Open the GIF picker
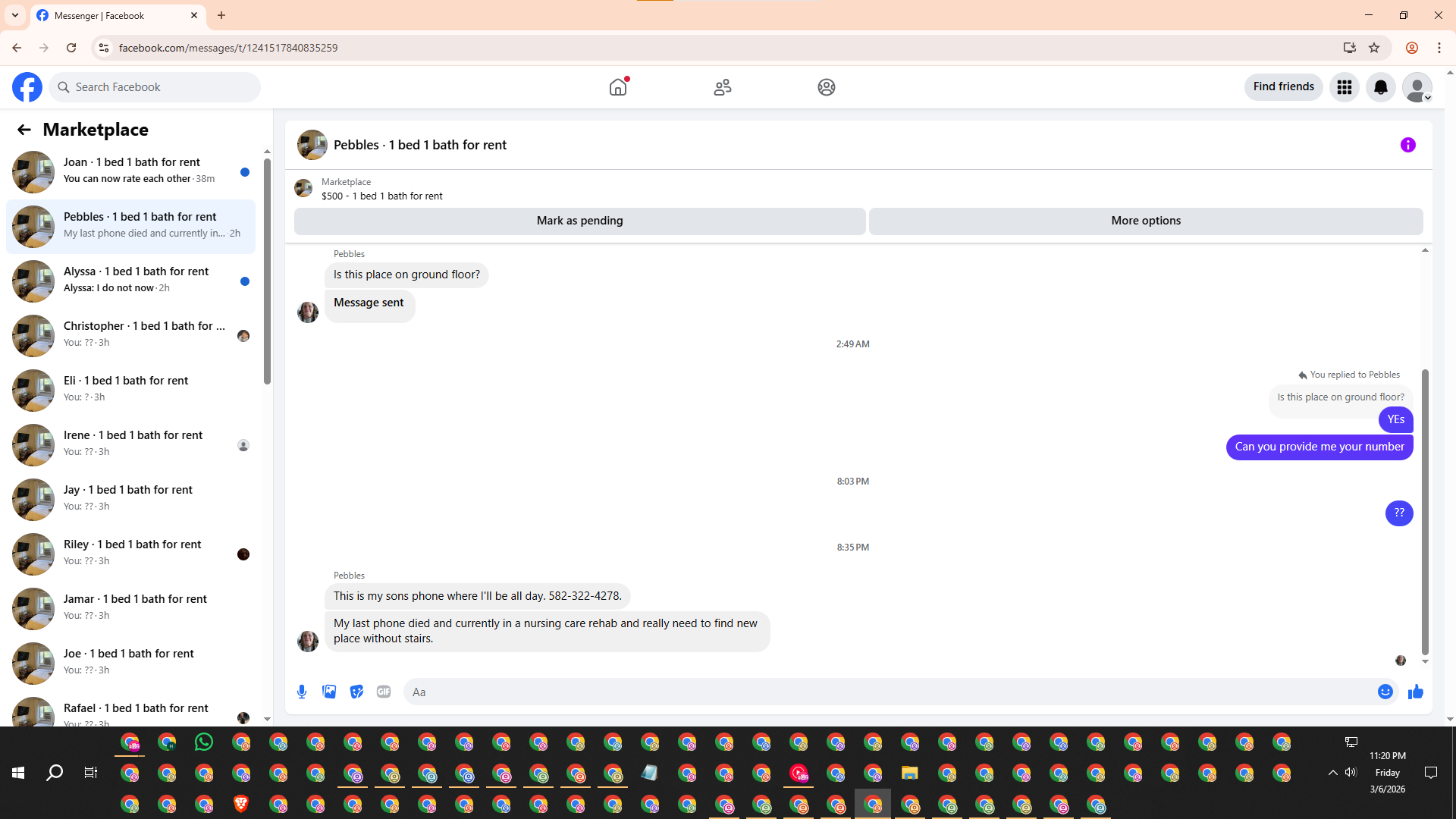This screenshot has width=1456, height=819. (x=384, y=692)
